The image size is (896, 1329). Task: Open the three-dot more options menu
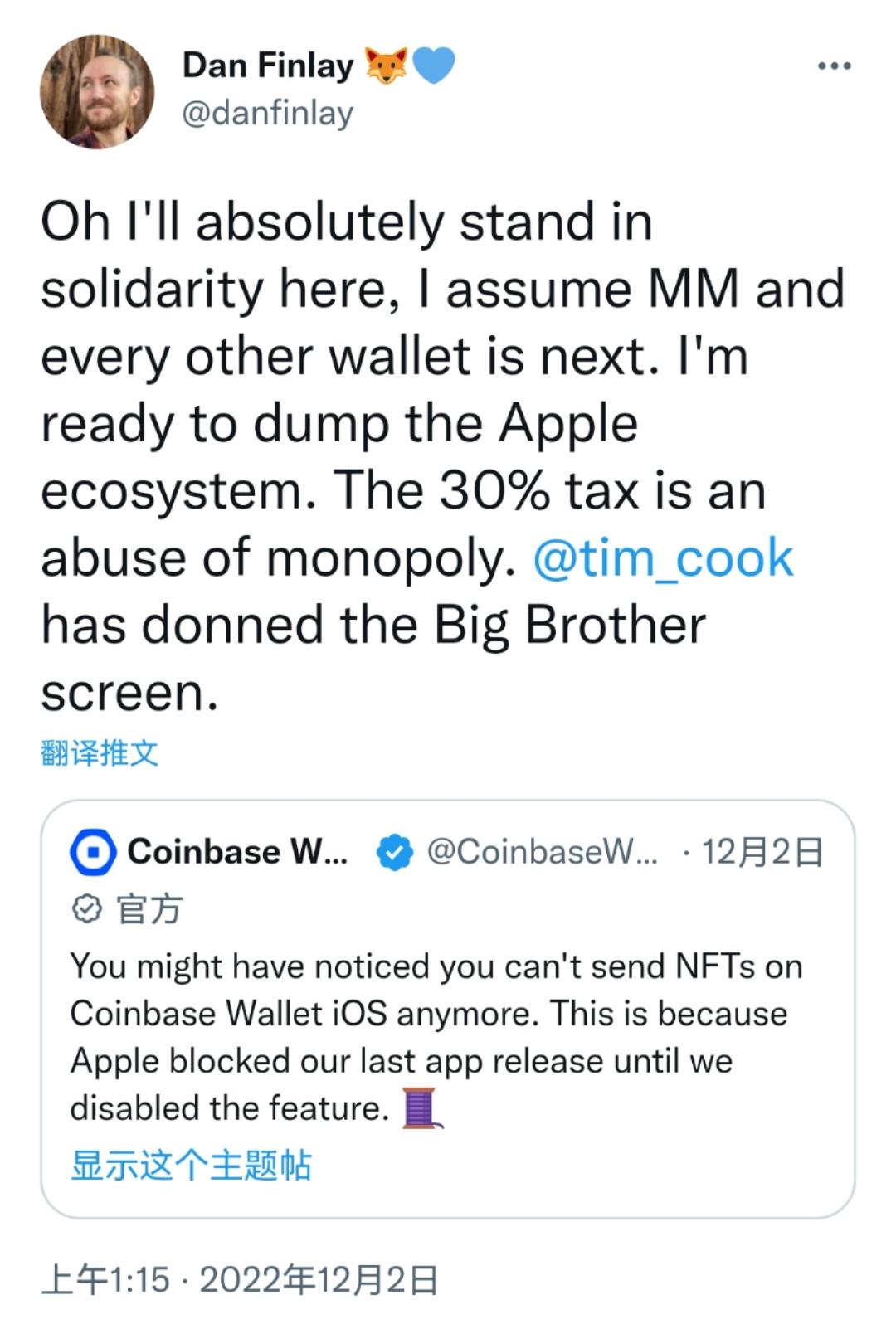tap(834, 66)
